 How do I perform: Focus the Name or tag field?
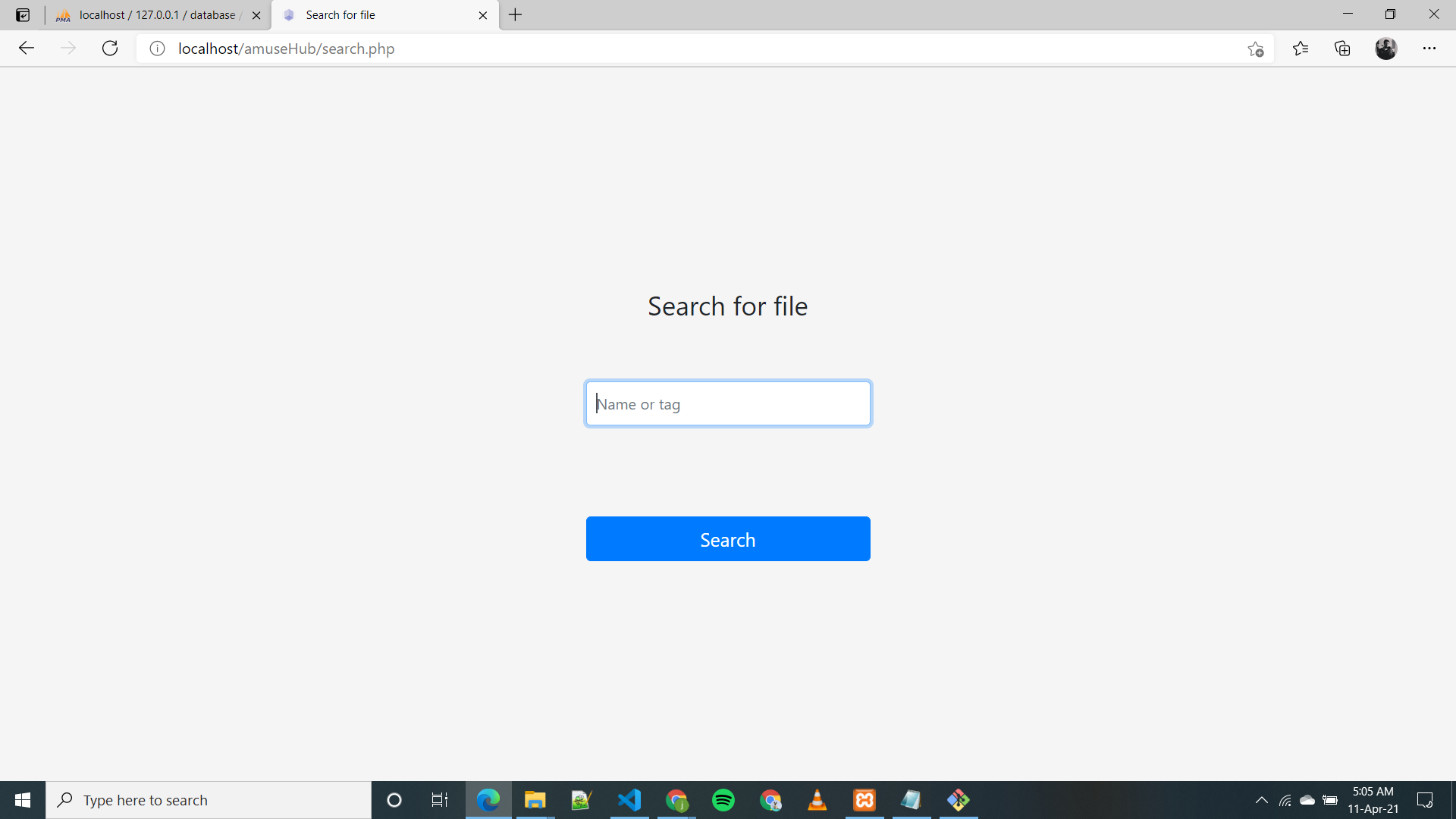(x=728, y=403)
